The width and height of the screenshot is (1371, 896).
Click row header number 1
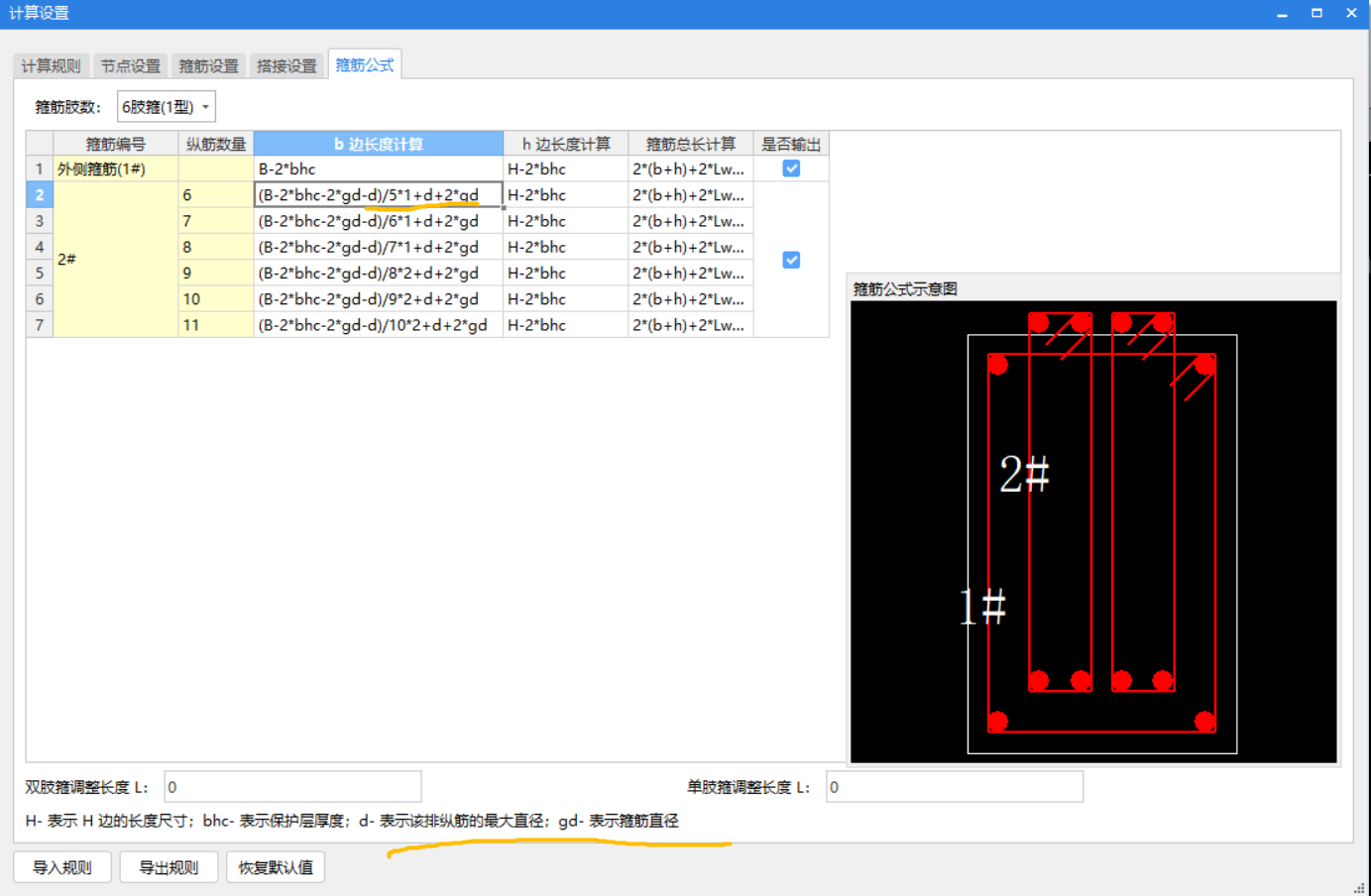[x=40, y=168]
